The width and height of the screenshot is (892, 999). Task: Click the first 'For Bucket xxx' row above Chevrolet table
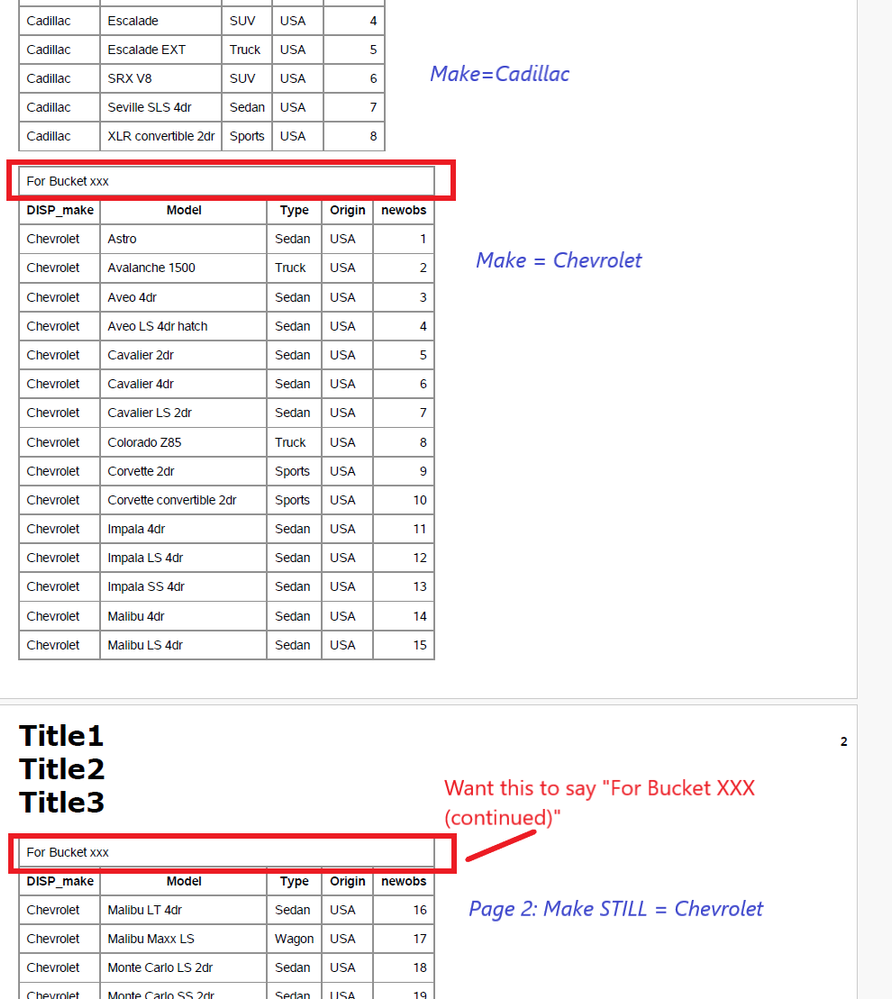[x=227, y=181]
